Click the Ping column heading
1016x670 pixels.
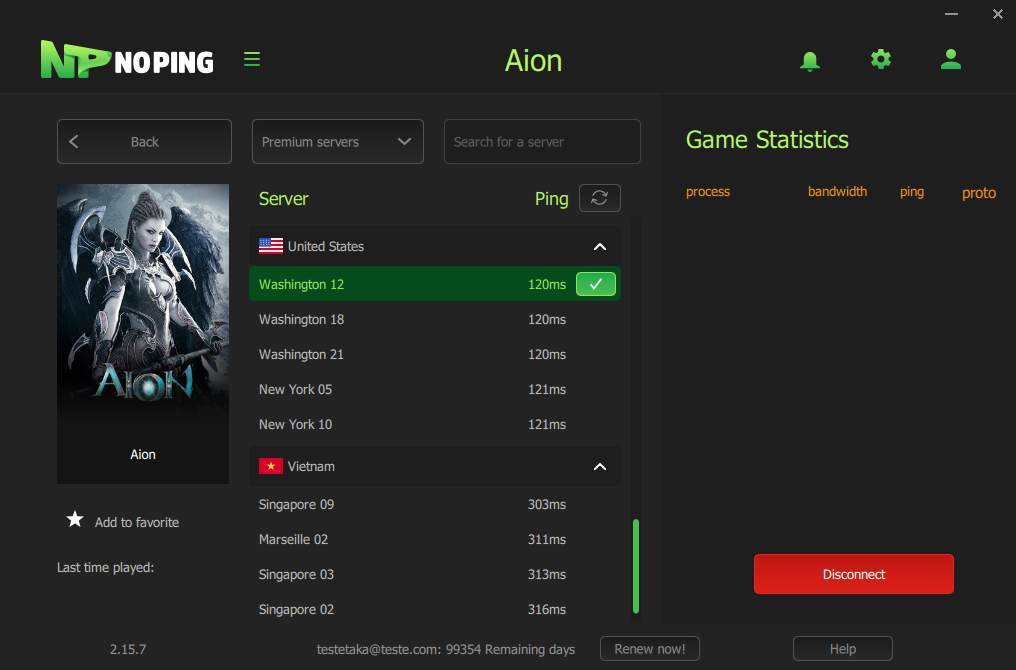tap(551, 199)
